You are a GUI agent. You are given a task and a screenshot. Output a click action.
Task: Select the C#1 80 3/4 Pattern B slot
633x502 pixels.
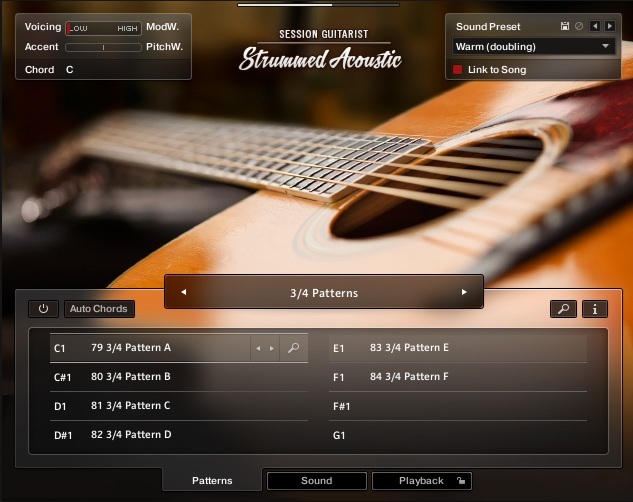pyautogui.click(x=178, y=377)
